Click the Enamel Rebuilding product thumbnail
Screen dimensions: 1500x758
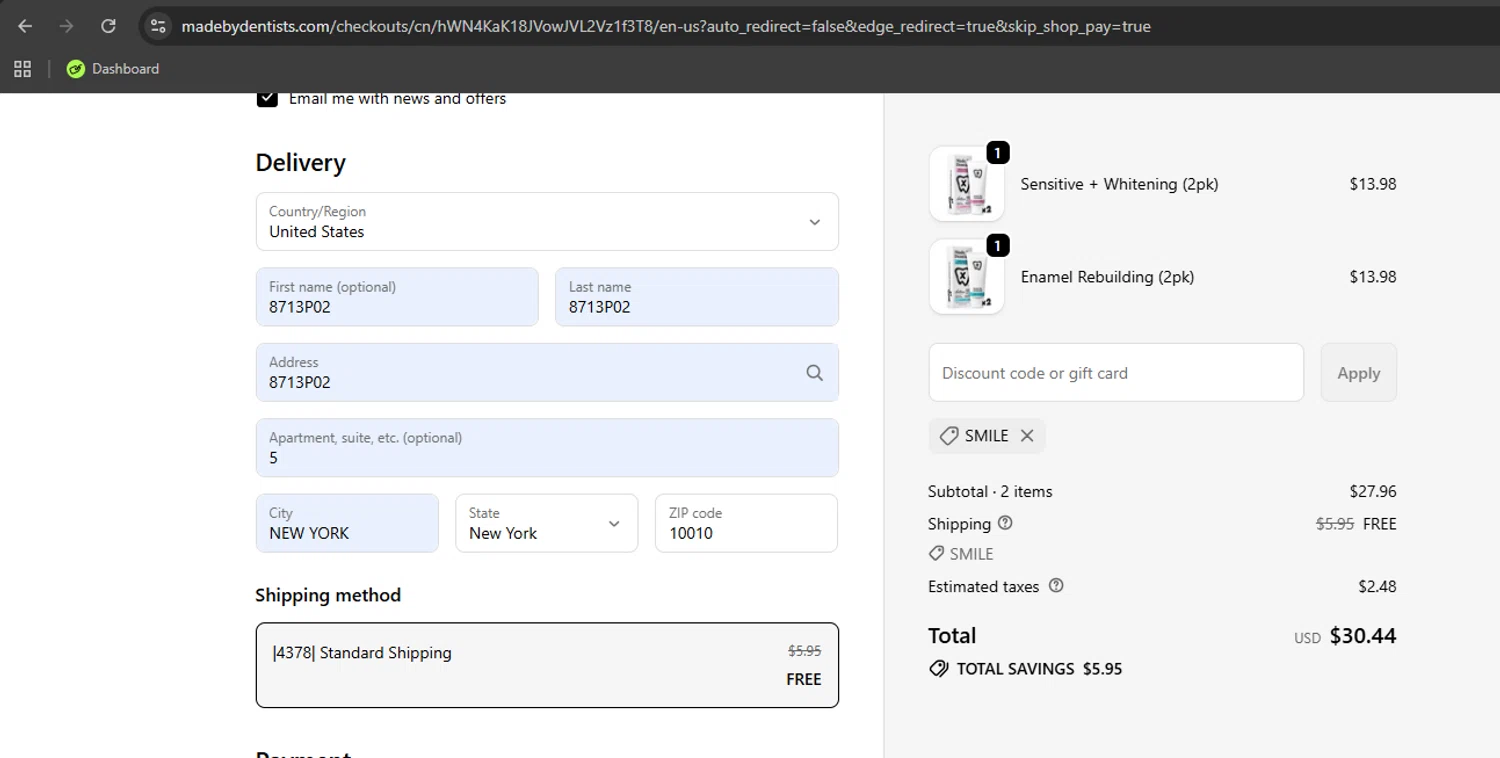tap(966, 277)
